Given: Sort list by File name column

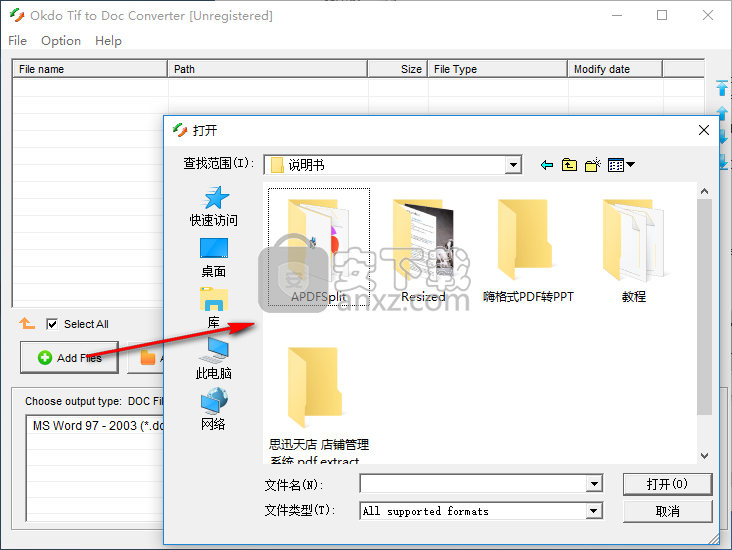Looking at the screenshot, I should 90,69.
